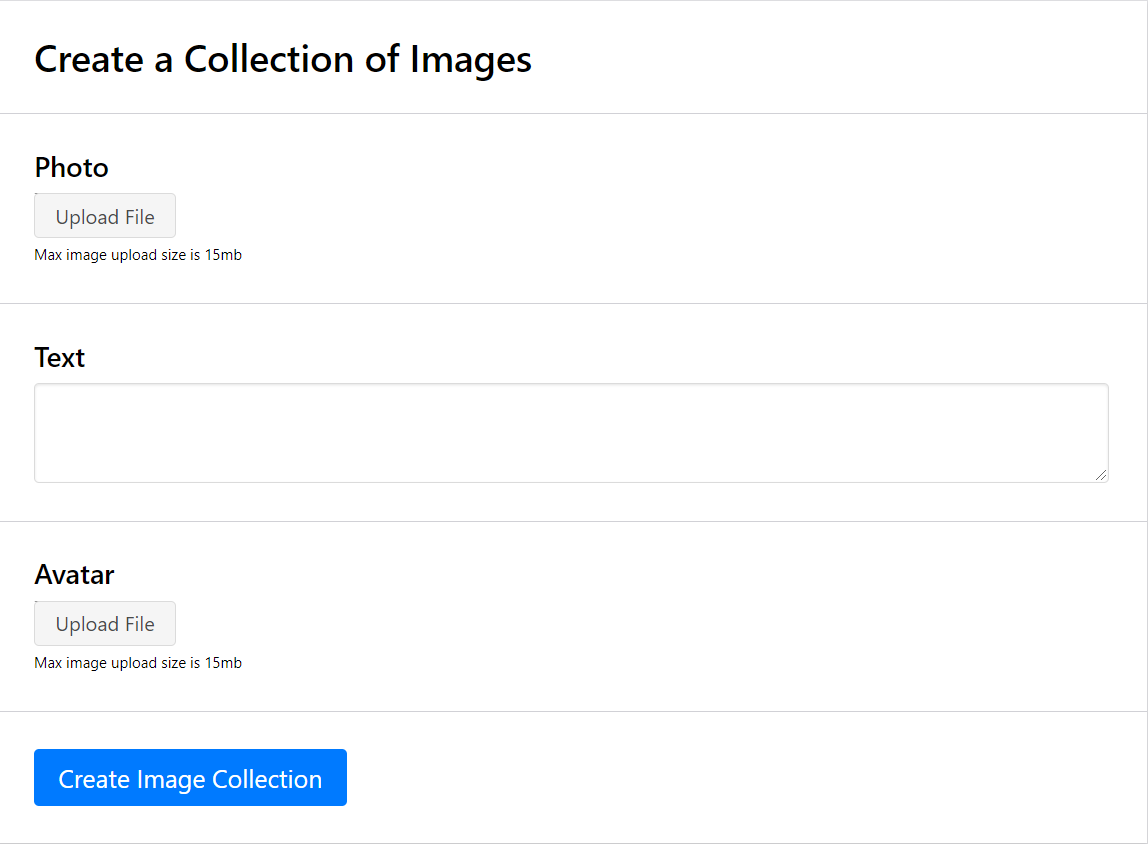Submit the image collection form
This screenshot has width=1148, height=844.
point(190,778)
